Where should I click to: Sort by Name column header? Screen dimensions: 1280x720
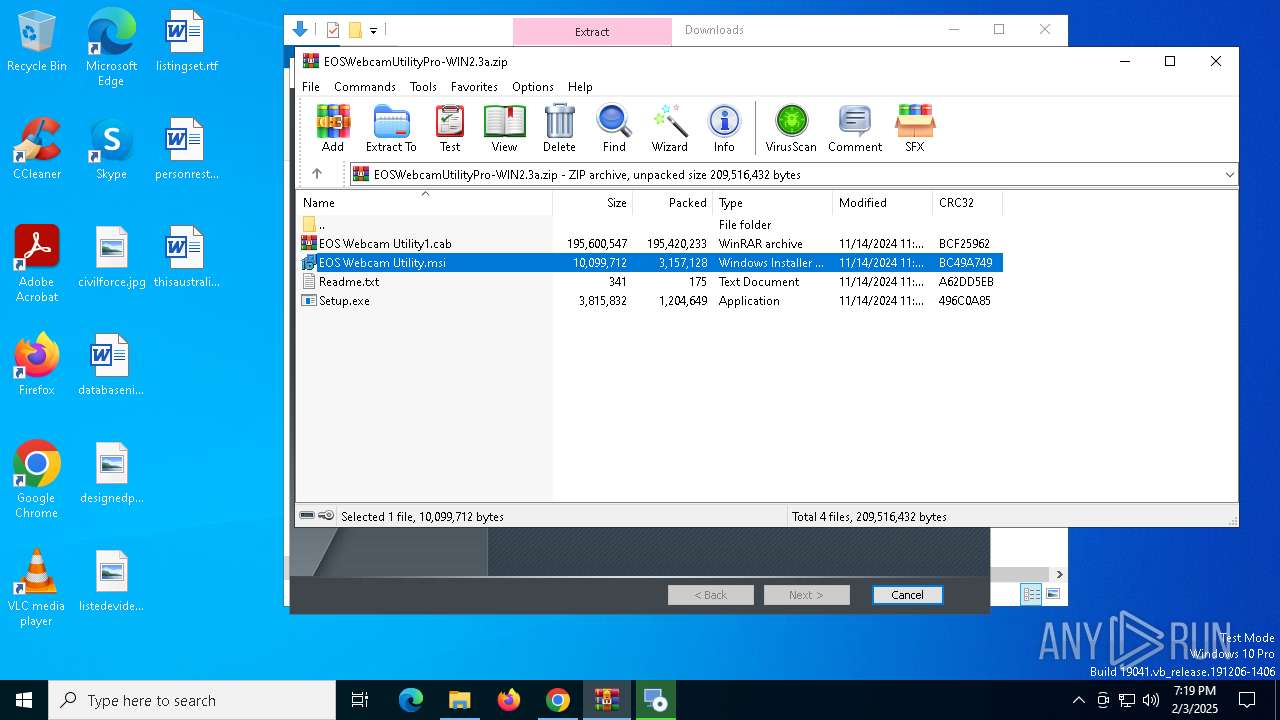coord(424,203)
